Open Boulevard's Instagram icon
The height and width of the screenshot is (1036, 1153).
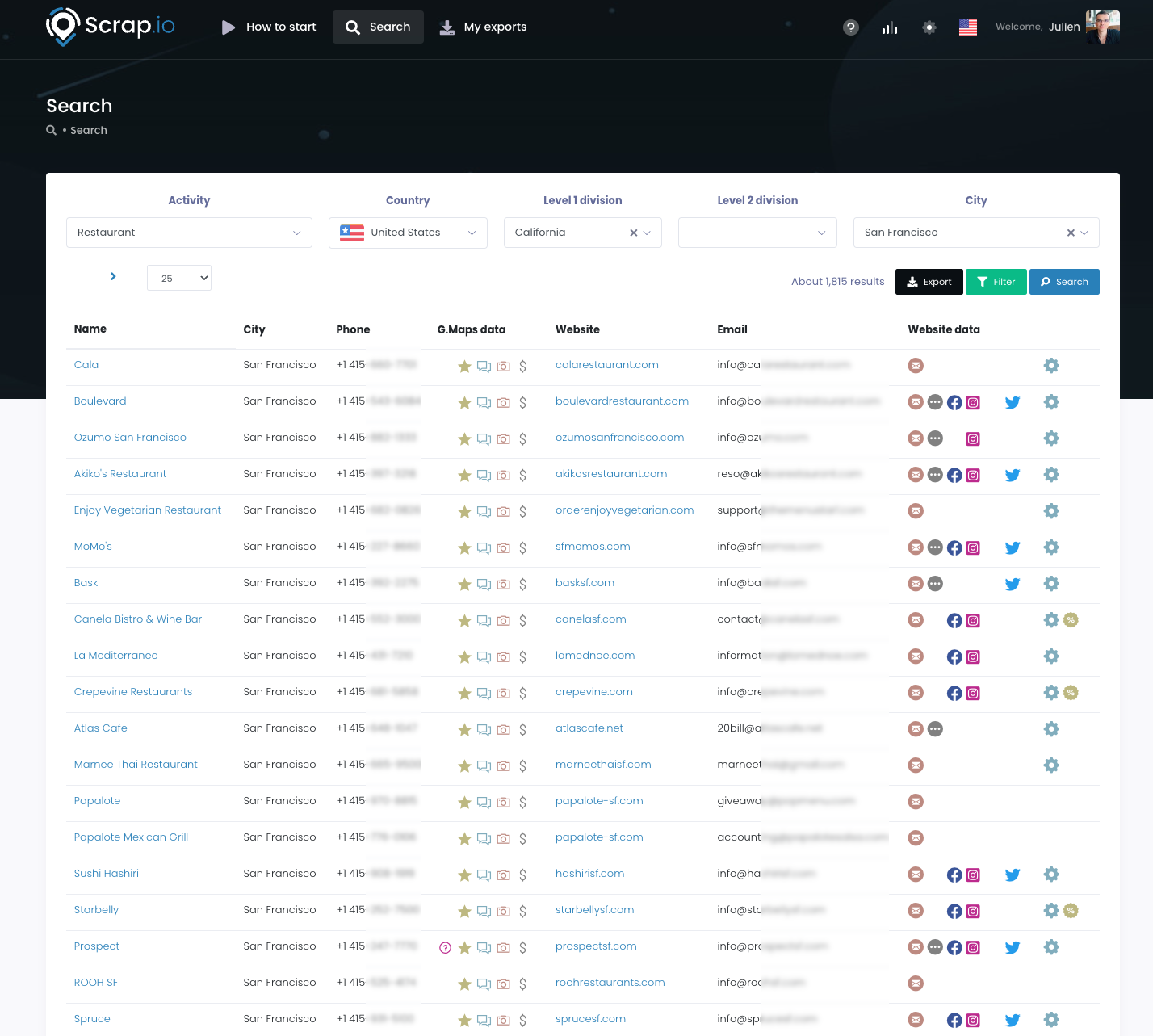973,402
